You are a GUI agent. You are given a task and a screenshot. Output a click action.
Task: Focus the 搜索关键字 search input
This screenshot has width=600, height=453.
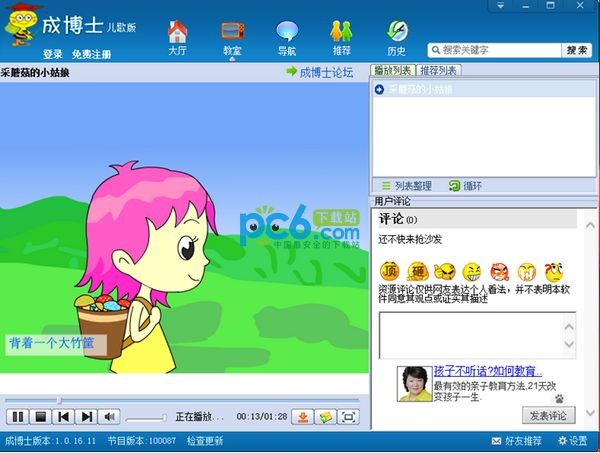(495, 50)
